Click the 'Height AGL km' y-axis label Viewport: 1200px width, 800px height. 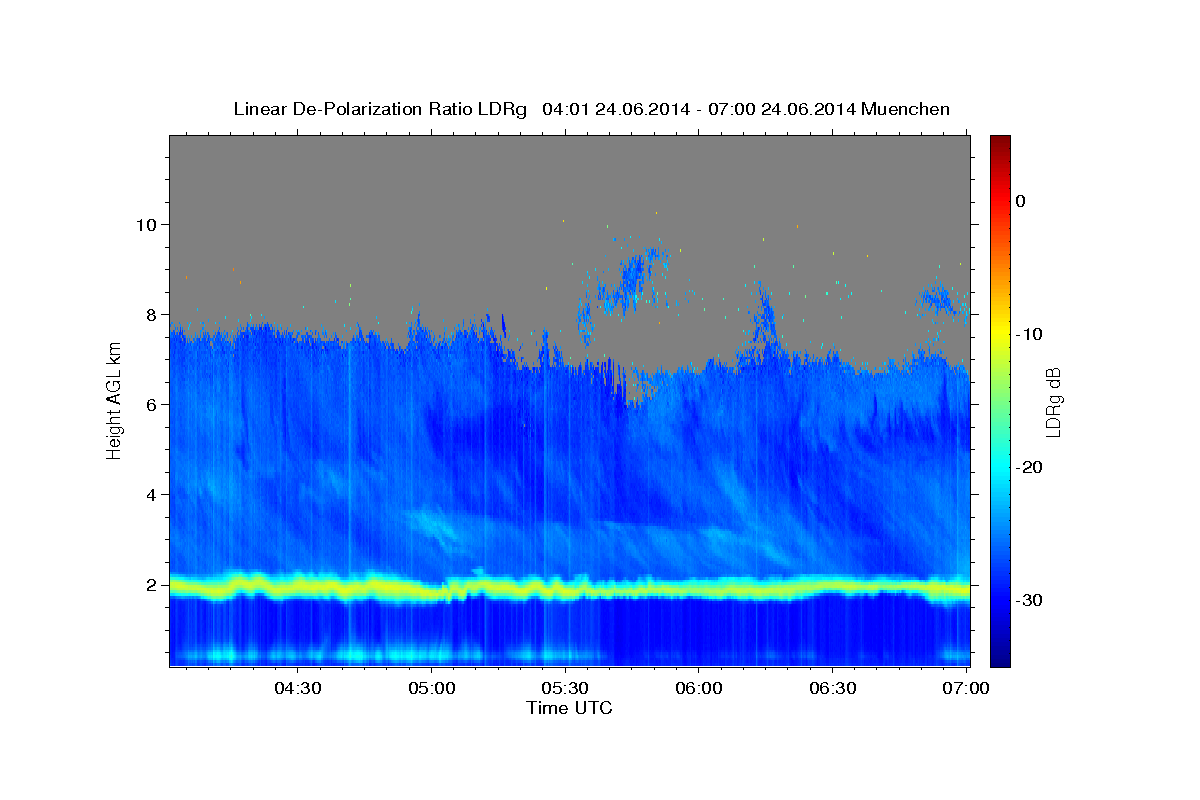[114, 400]
